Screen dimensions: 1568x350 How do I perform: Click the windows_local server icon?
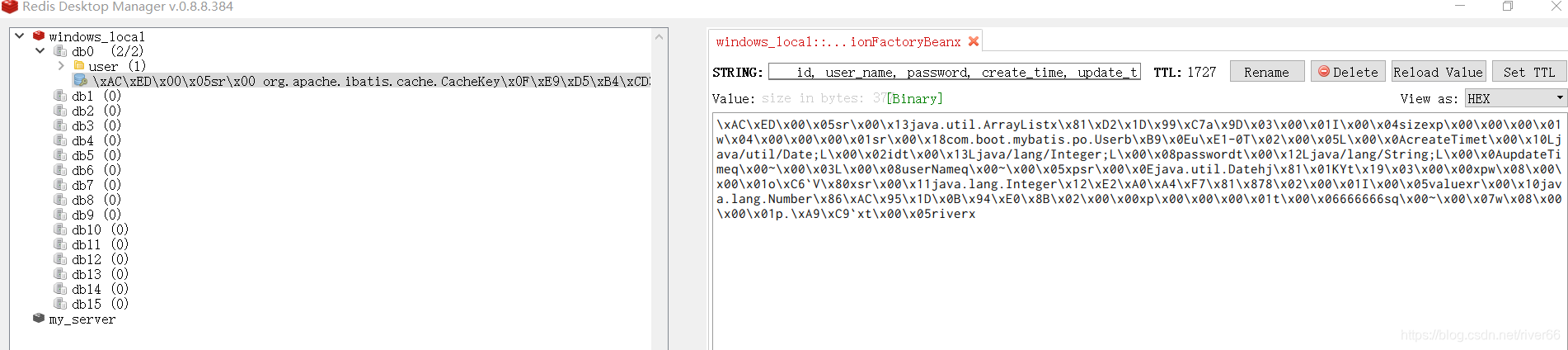(38, 36)
